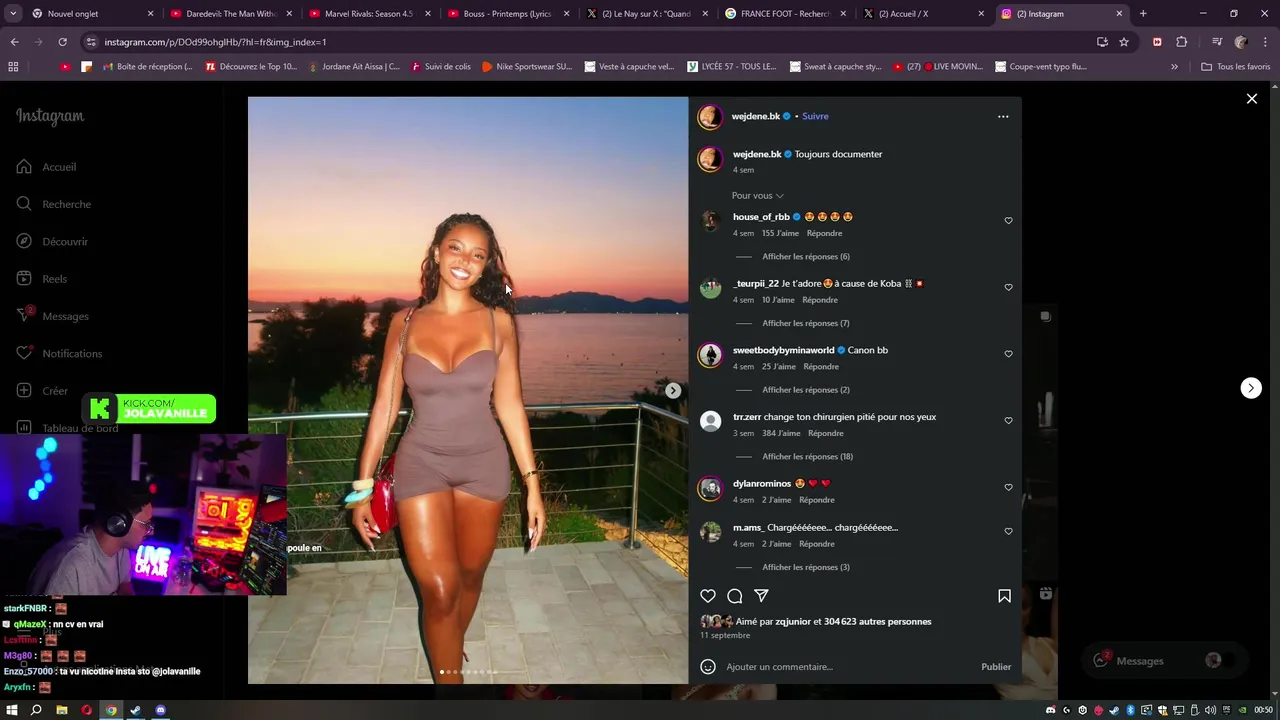The height and width of the screenshot is (720, 1280).
Task: Reload the page
Action: click(62, 42)
